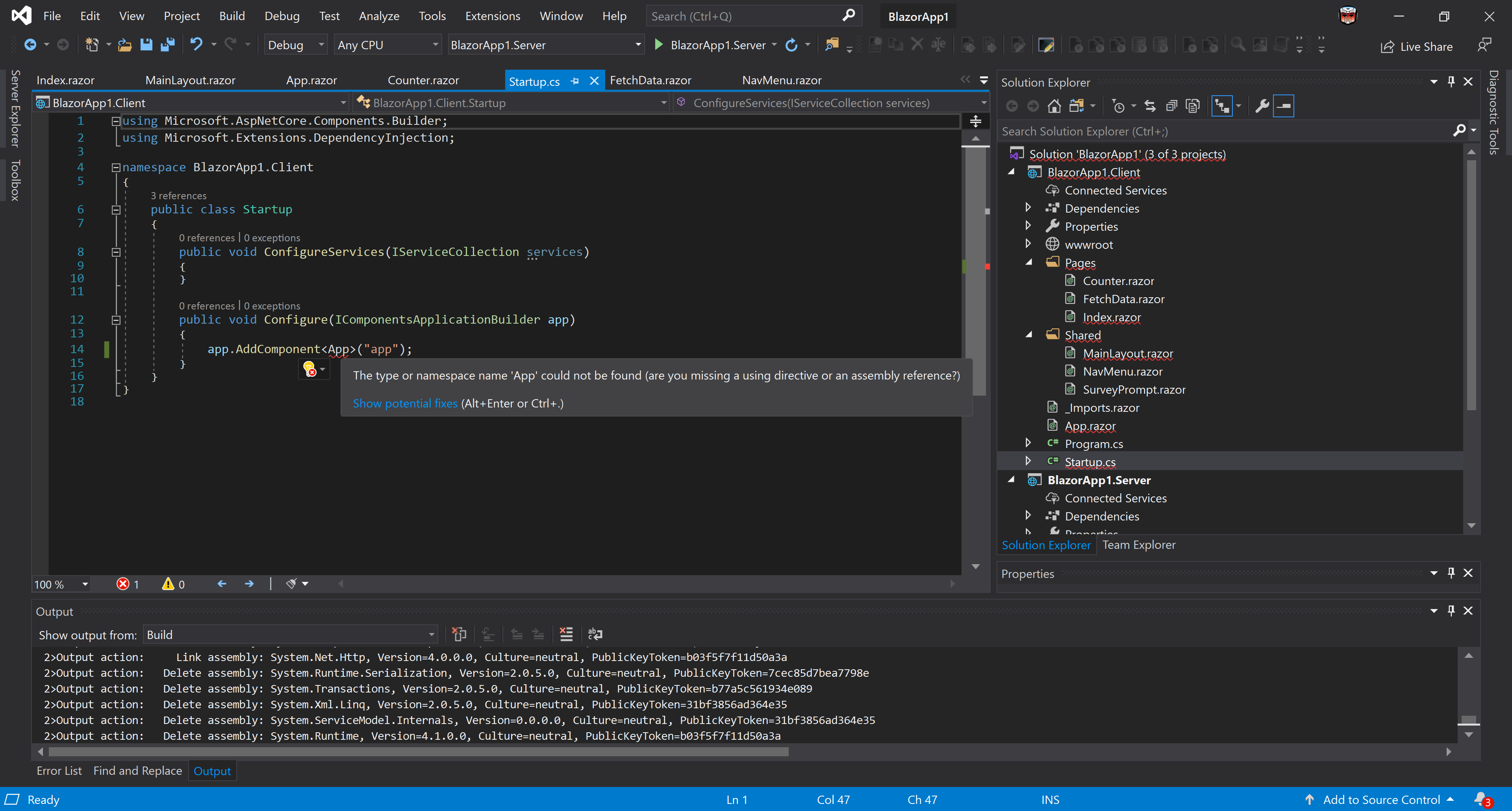Click Collapse All in Solution Explorer

(1171, 106)
